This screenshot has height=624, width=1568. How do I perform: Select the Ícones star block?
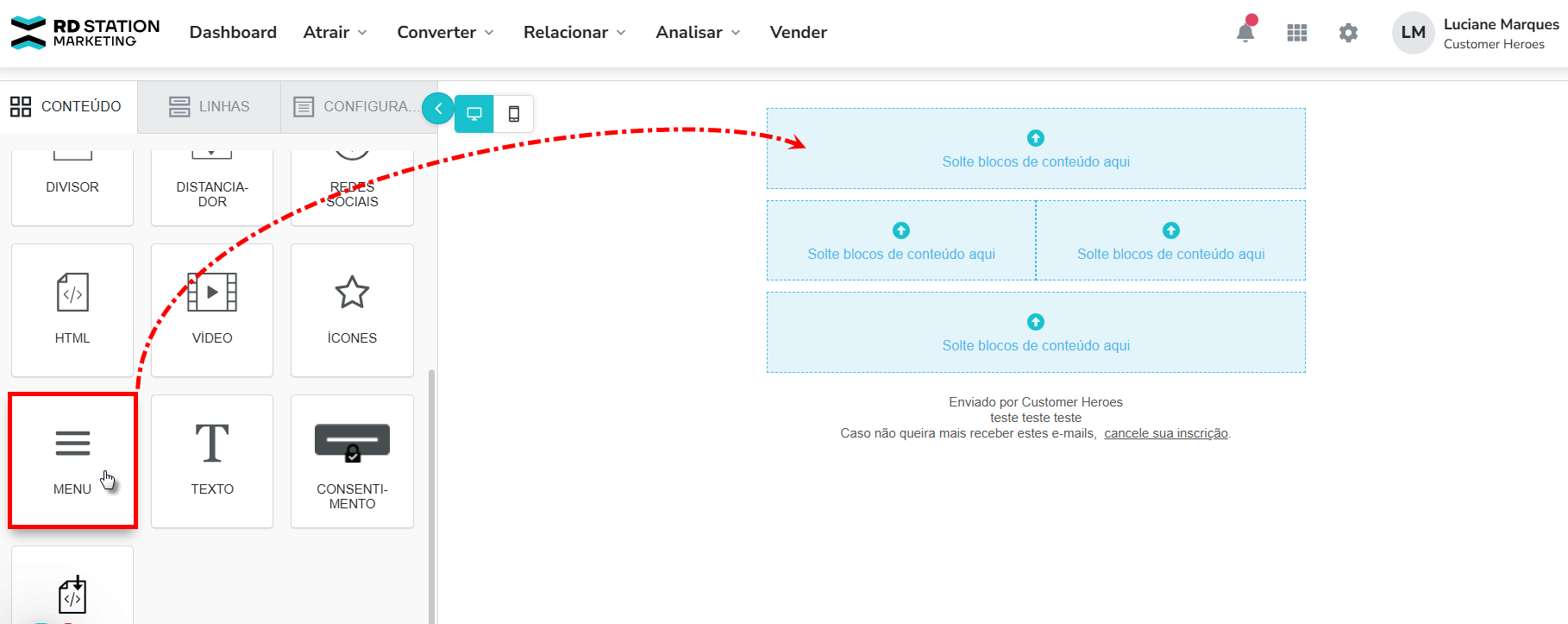tap(352, 310)
